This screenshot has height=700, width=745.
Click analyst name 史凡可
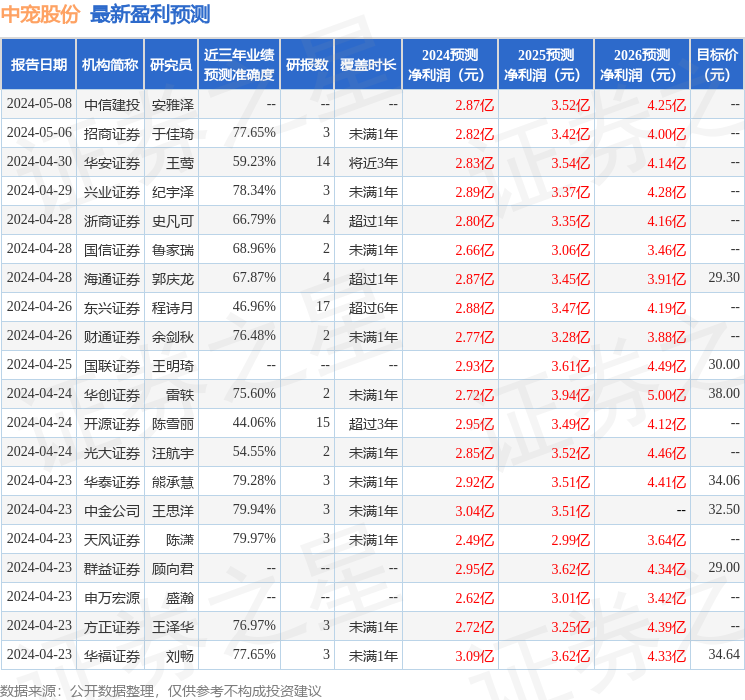(173, 221)
